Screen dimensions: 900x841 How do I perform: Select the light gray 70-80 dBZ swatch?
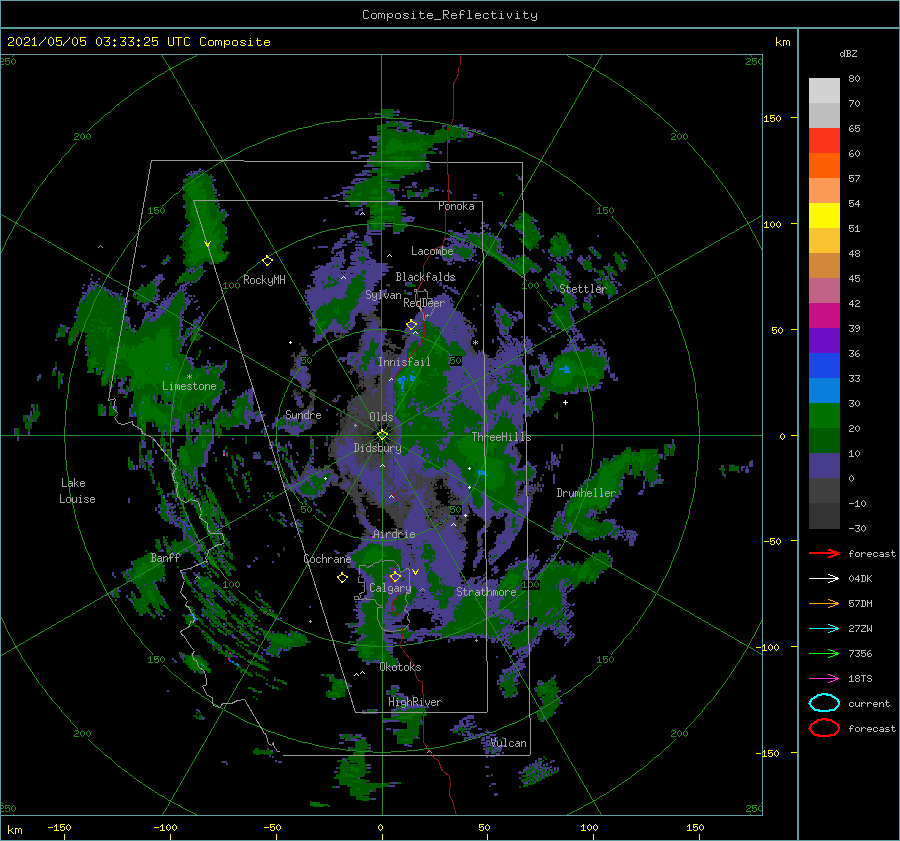tap(824, 91)
